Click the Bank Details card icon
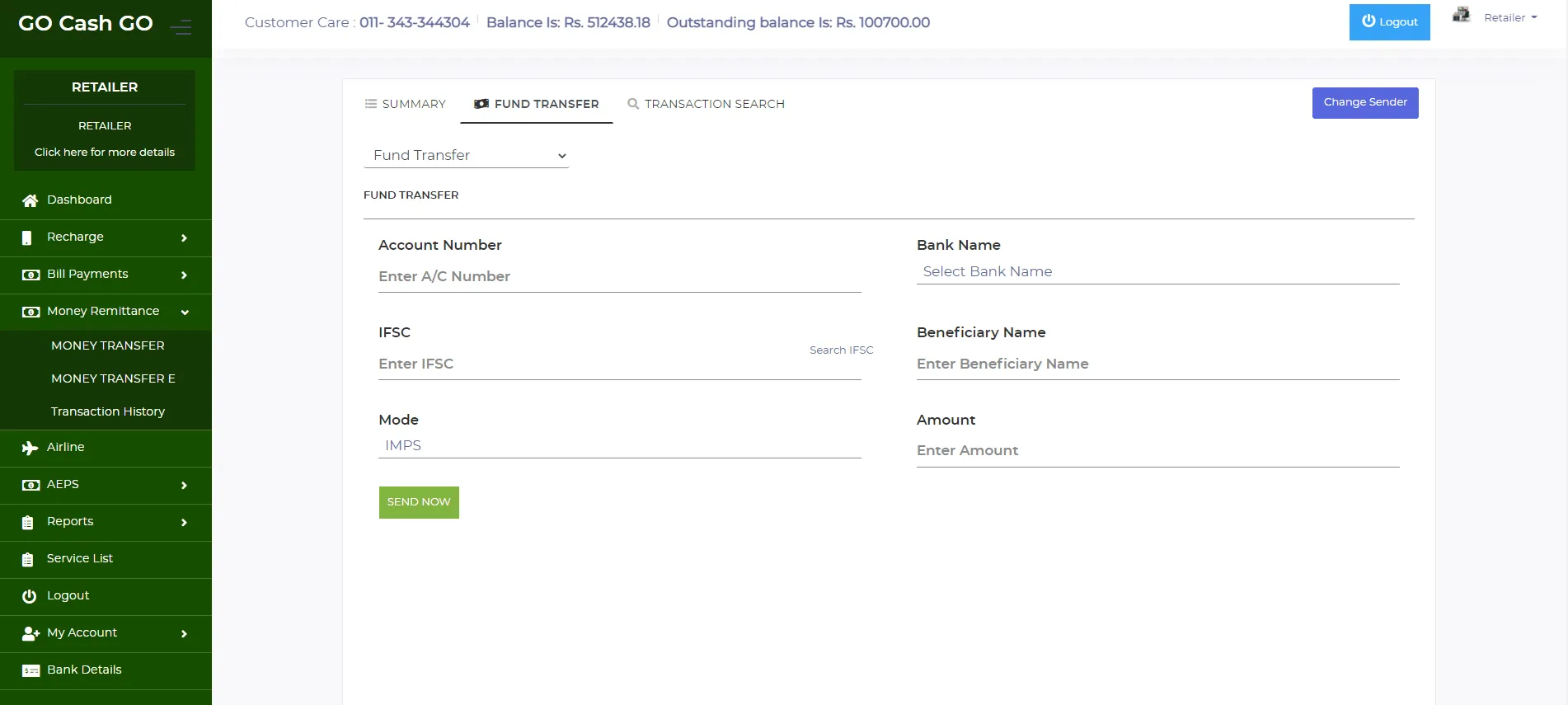The image size is (1568, 705). coord(31,670)
